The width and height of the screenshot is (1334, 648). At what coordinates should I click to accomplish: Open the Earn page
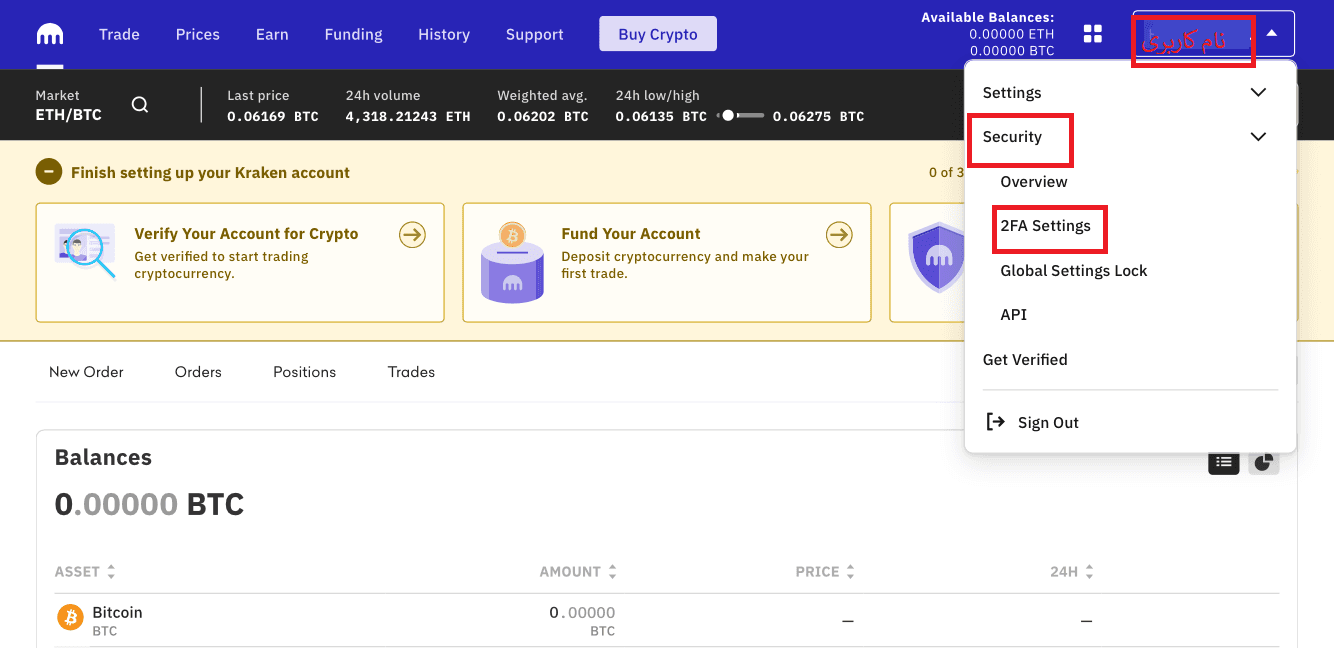tap(272, 34)
